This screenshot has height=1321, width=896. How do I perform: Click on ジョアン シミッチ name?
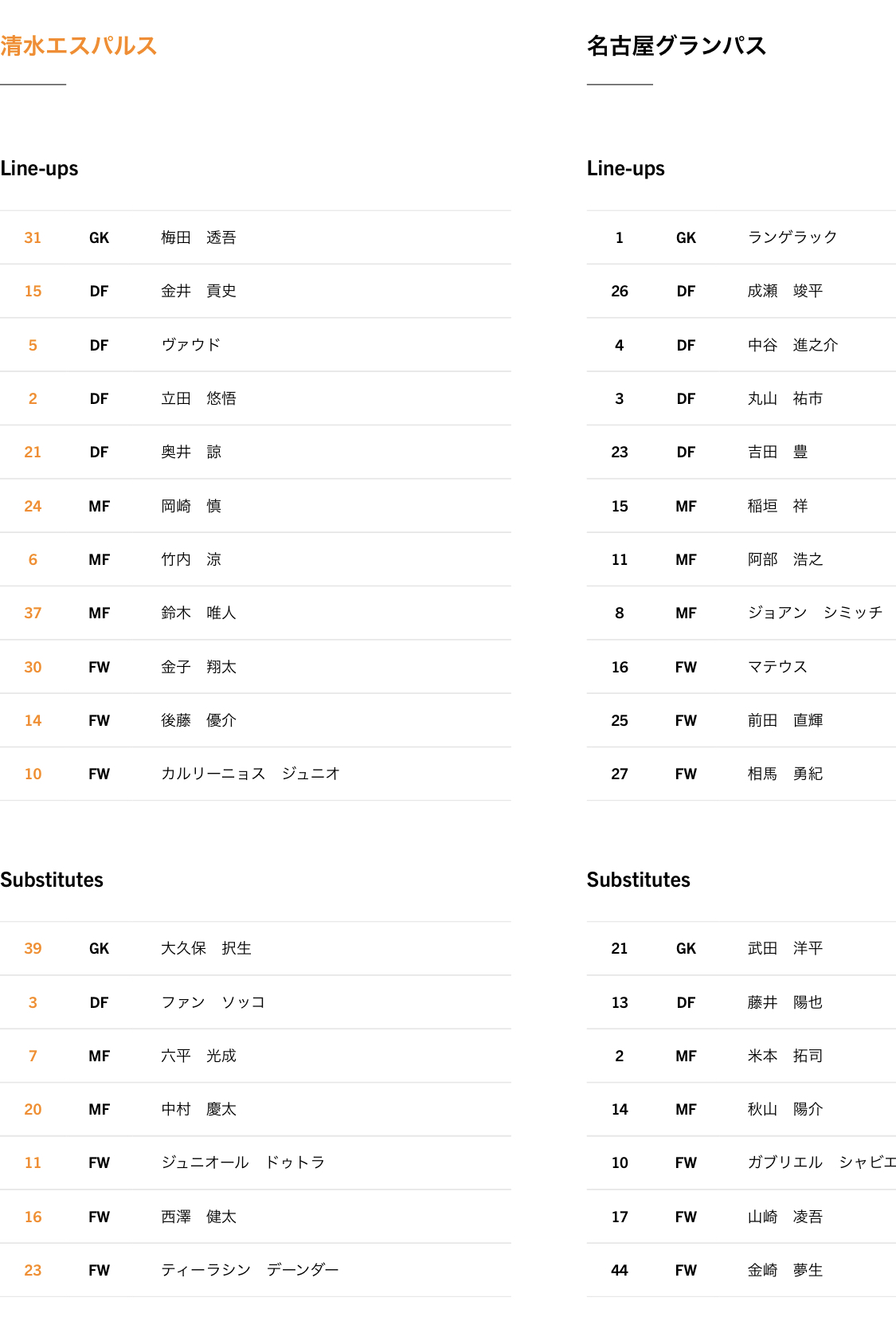click(x=815, y=613)
